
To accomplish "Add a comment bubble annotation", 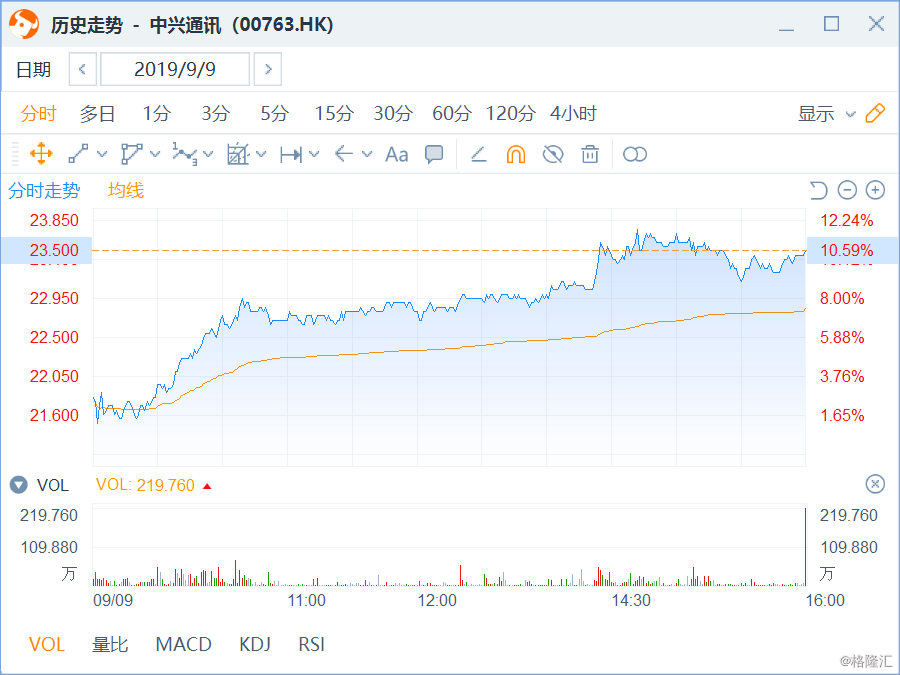I will pos(434,154).
